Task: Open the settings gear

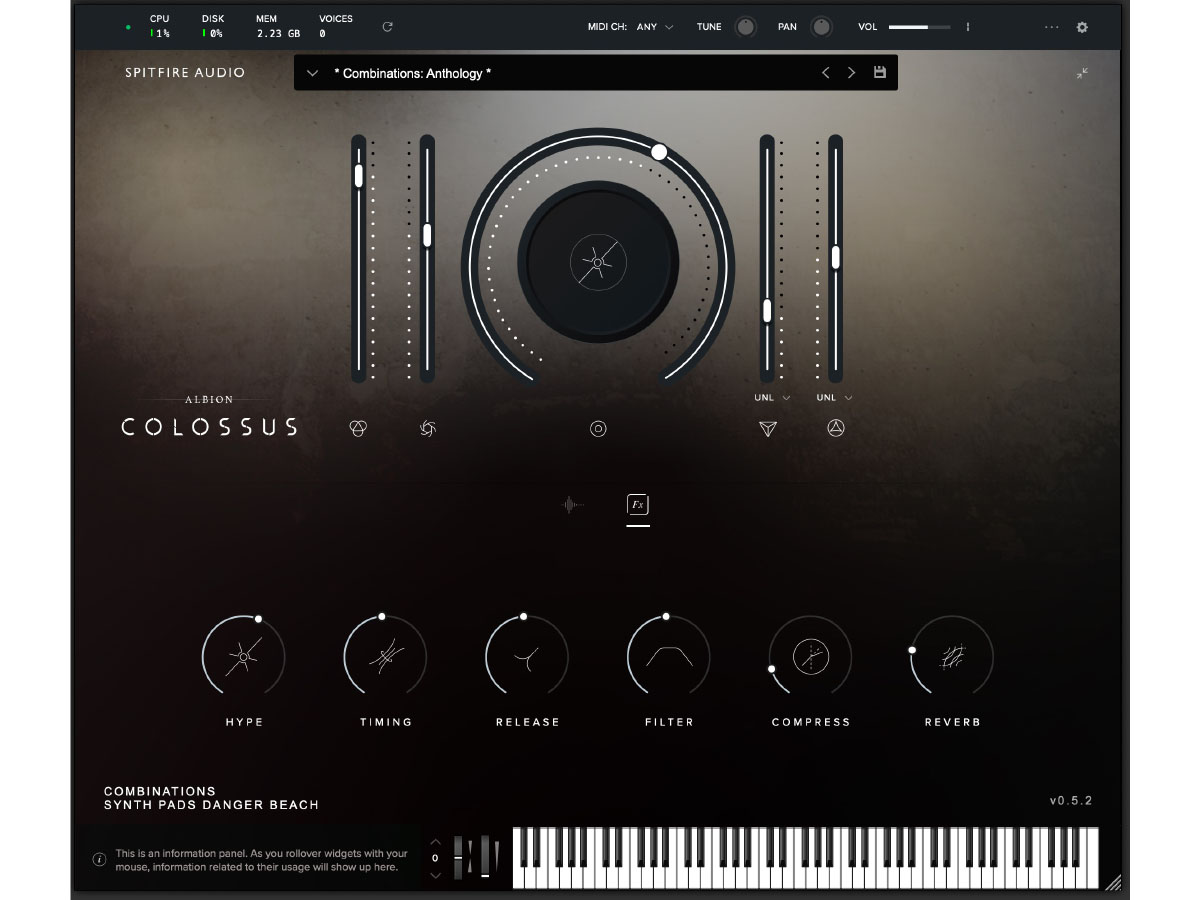Action: (1082, 27)
